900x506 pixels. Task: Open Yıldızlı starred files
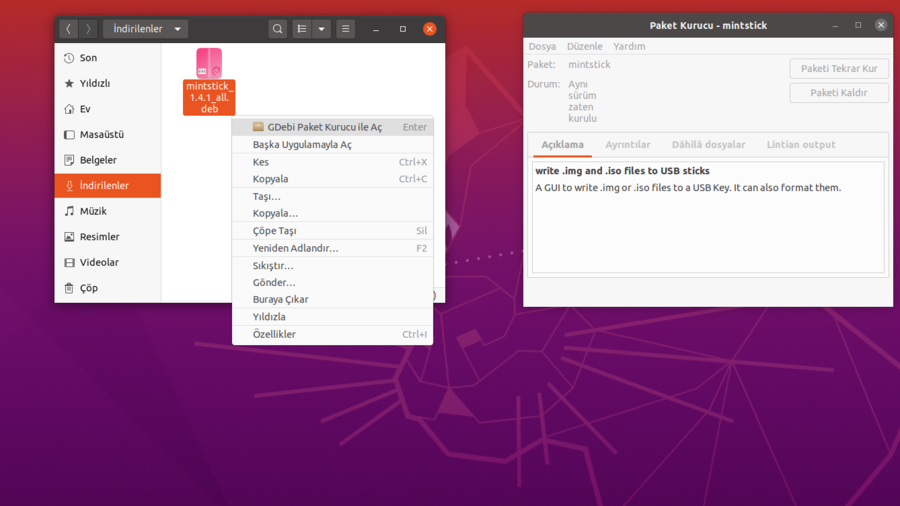[x=108, y=83]
